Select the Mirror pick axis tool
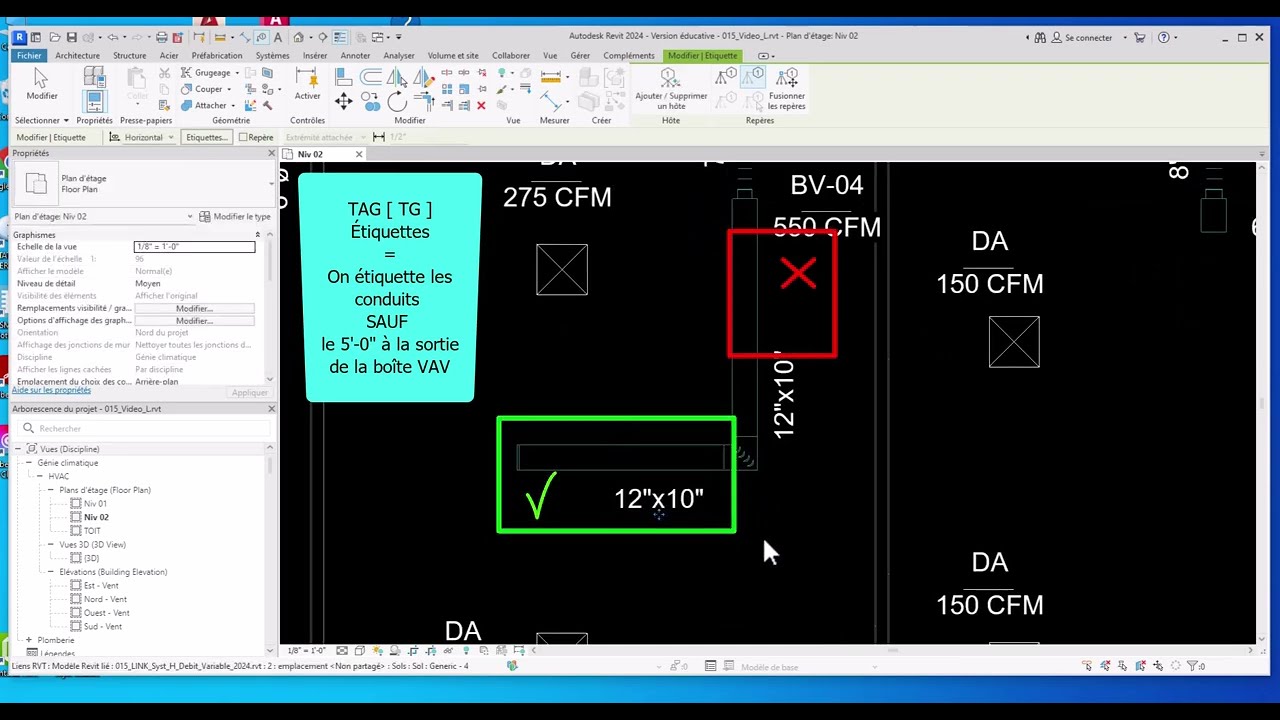Viewport: 1280px width, 720px height. [397, 78]
